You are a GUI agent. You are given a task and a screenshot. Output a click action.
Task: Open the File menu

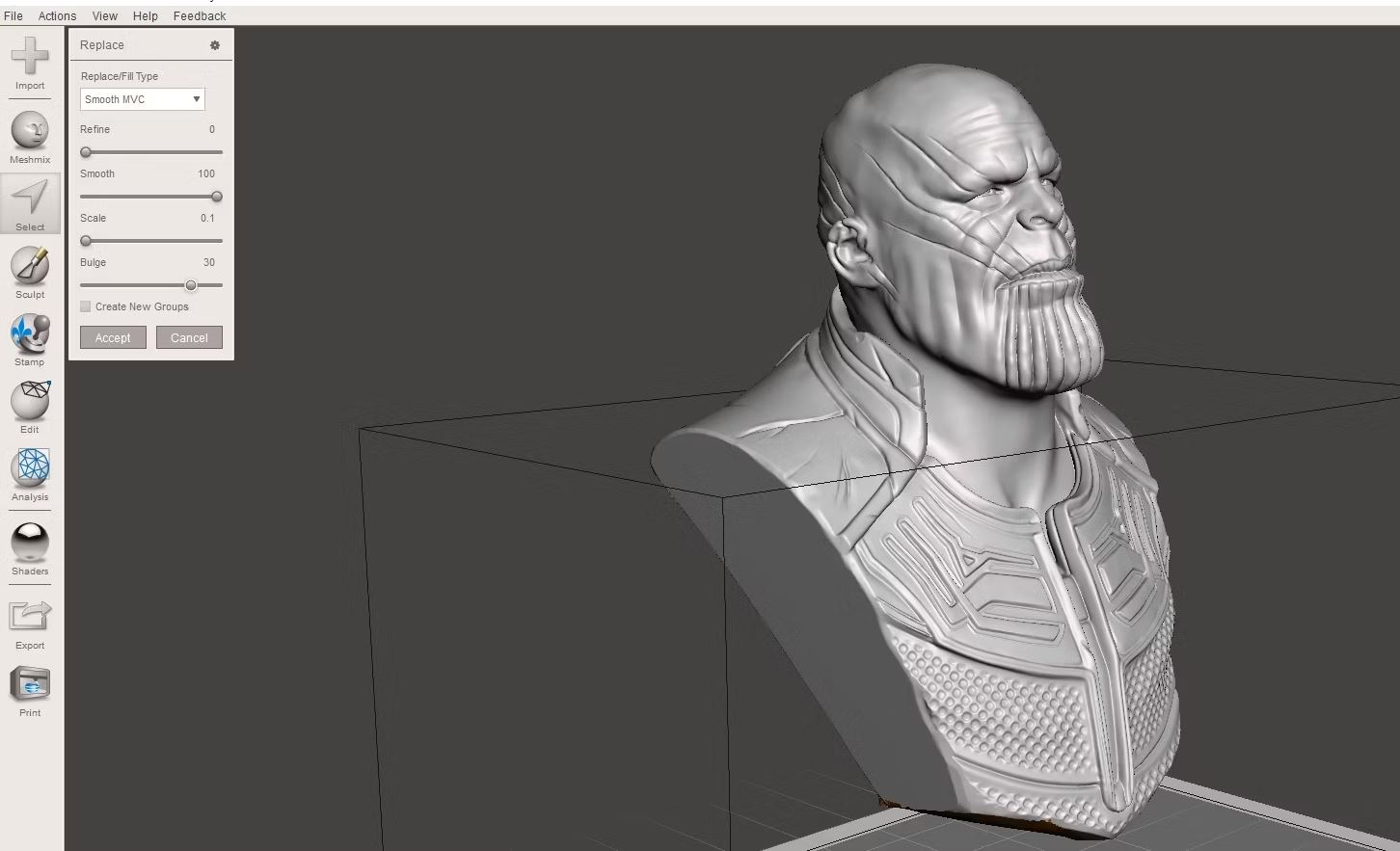pyautogui.click(x=13, y=16)
